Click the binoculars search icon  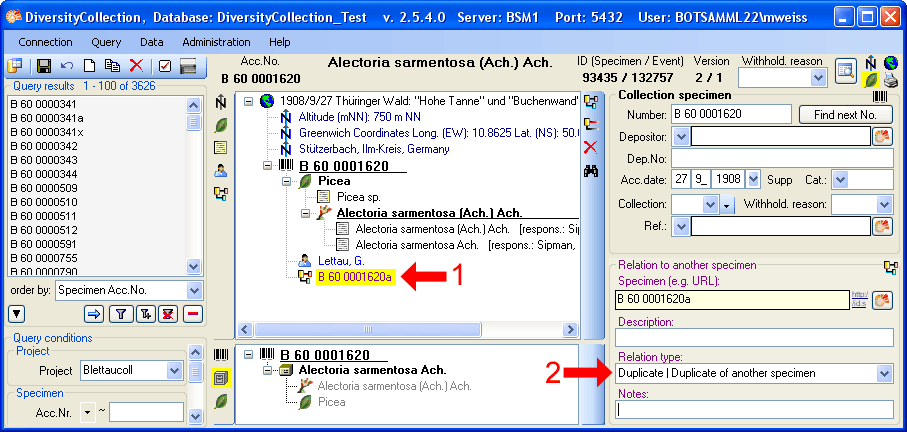click(591, 171)
